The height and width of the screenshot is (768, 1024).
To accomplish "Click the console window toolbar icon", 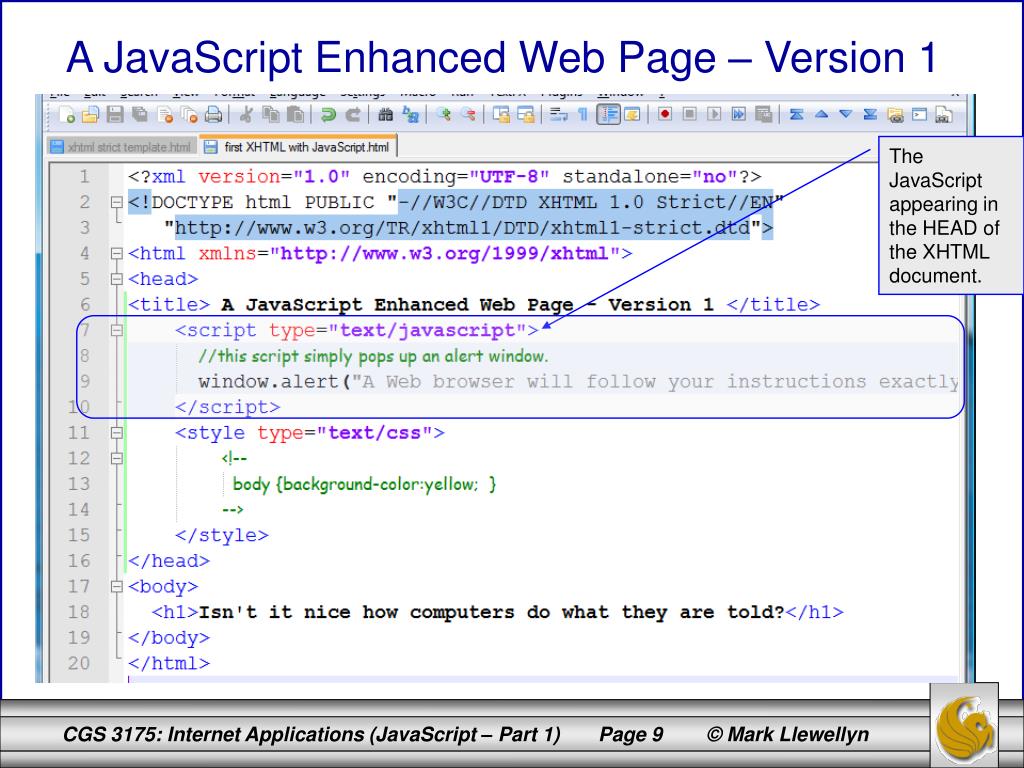I will click(x=920, y=115).
